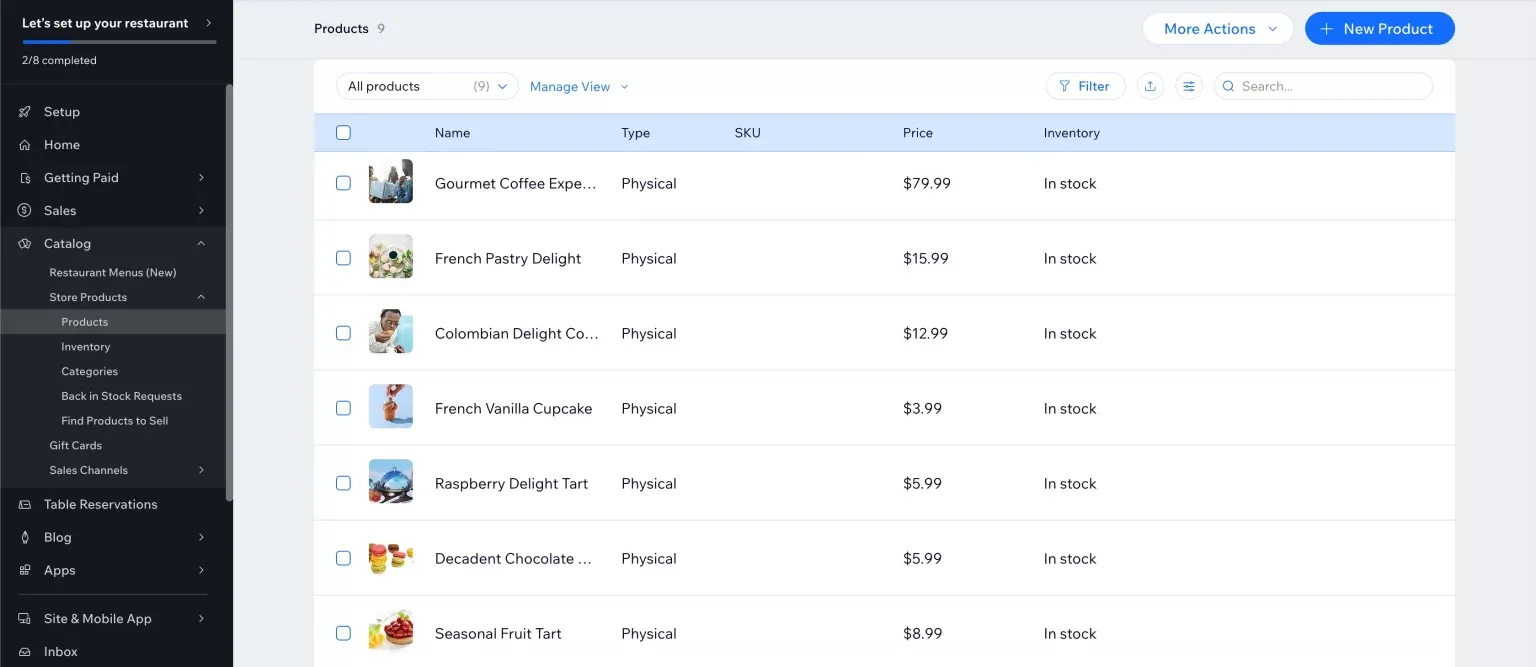Click the Sales dollar icon in sidebar
Image resolution: width=1536 pixels, height=667 pixels.
click(x=24, y=210)
